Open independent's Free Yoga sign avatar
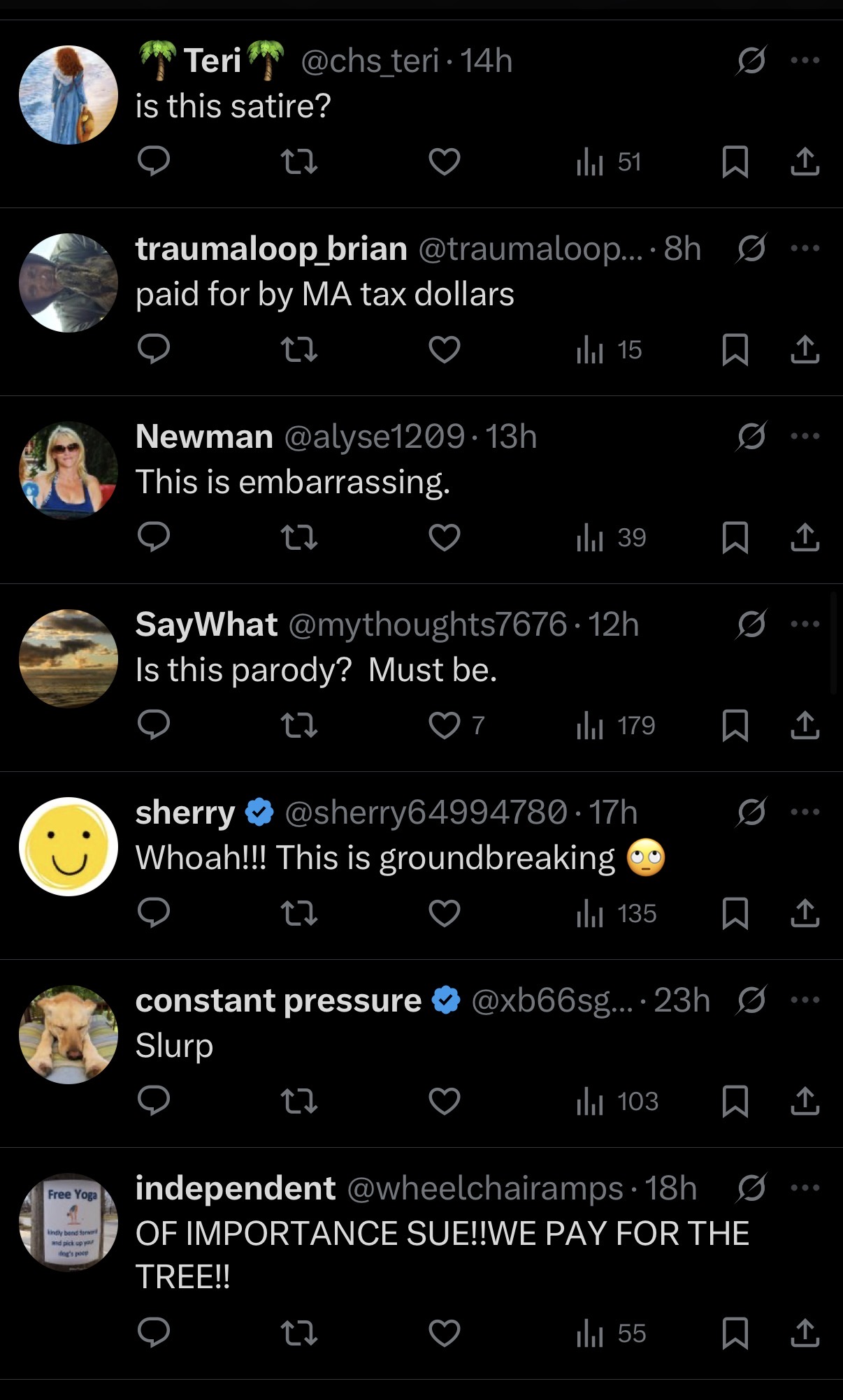This screenshot has width=843, height=1400. 69,1222
